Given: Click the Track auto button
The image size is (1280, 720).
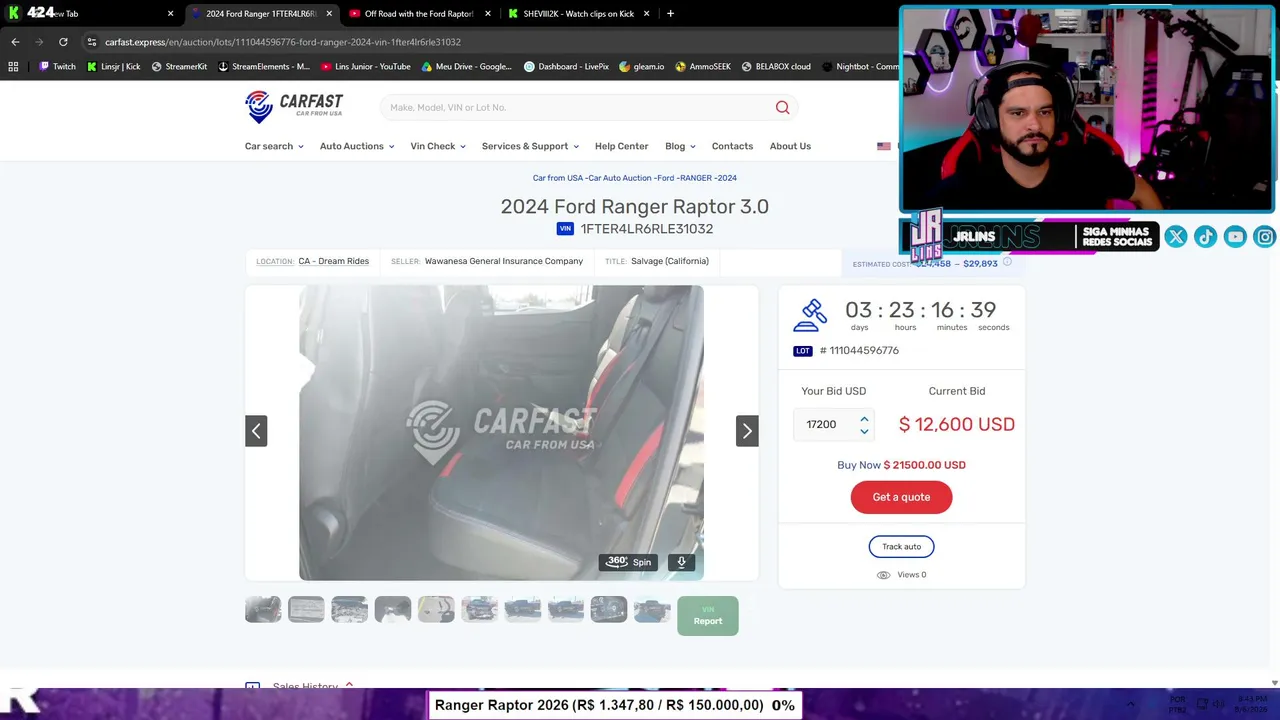Looking at the screenshot, I should pos(901,546).
